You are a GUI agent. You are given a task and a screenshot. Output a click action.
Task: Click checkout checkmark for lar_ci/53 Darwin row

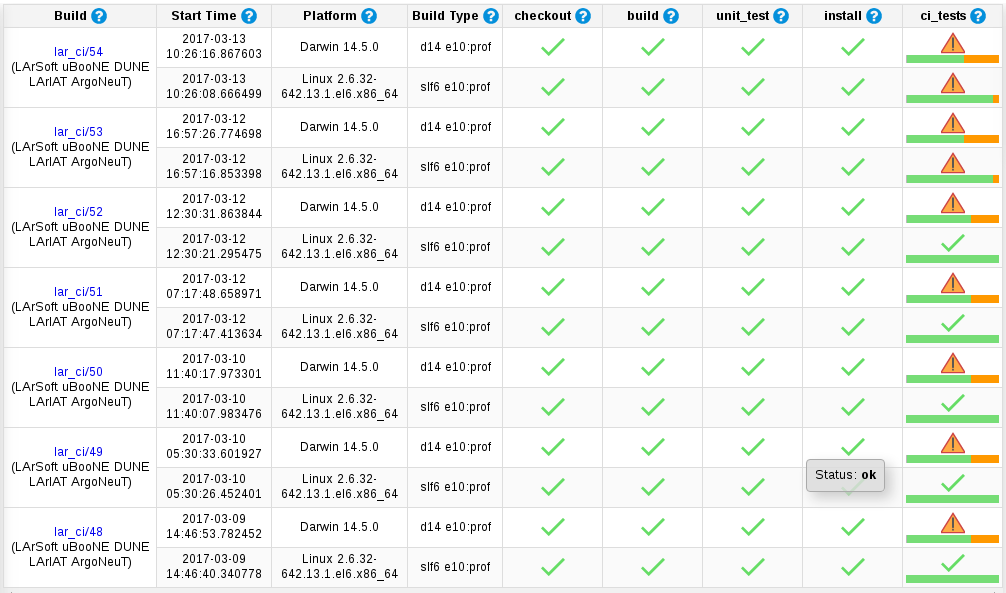(552, 127)
